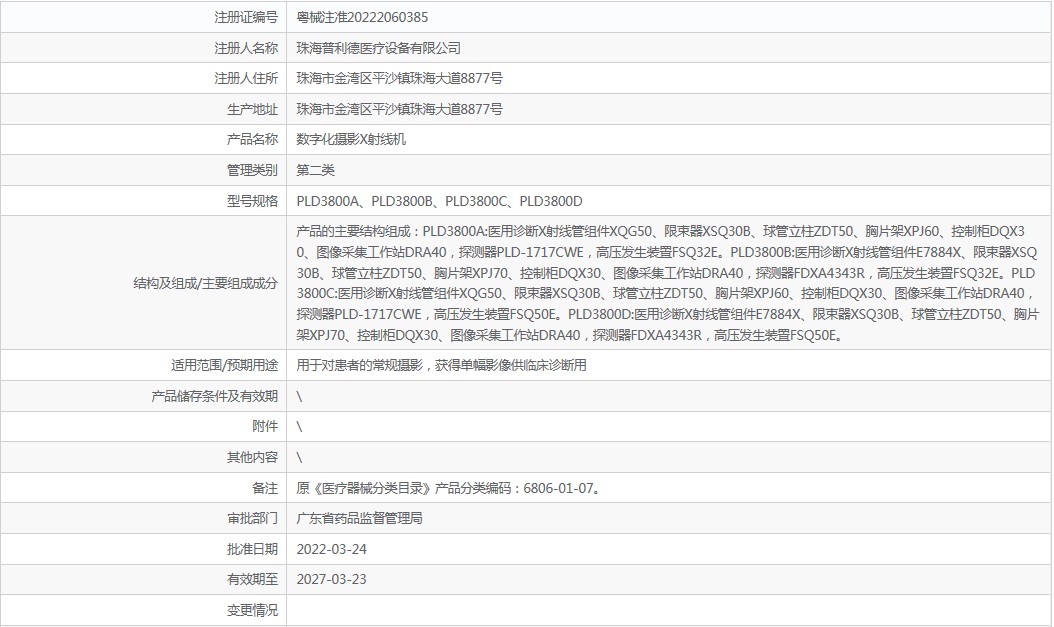Image resolution: width=1054 pixels, height=627 pixels.
Task: Select registration number 粤械注准20222060385
Action: coord(362,17)
